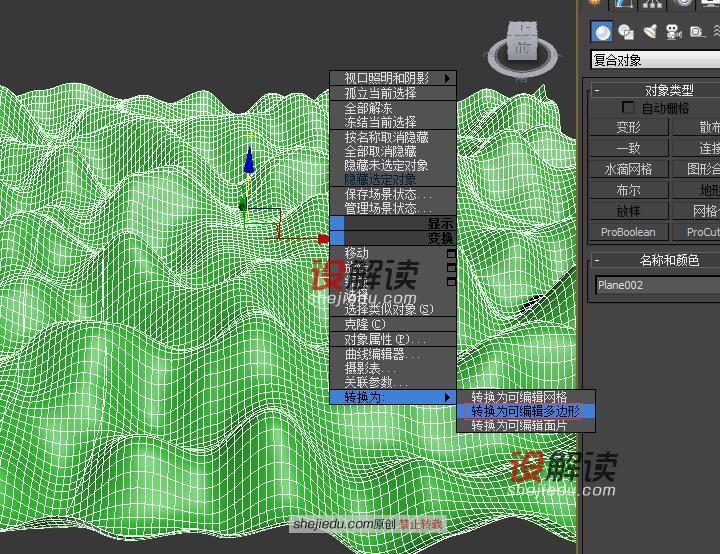720x554 pixels.
Task: Click the Plane002 name field
Action: (x=658, y=285)
